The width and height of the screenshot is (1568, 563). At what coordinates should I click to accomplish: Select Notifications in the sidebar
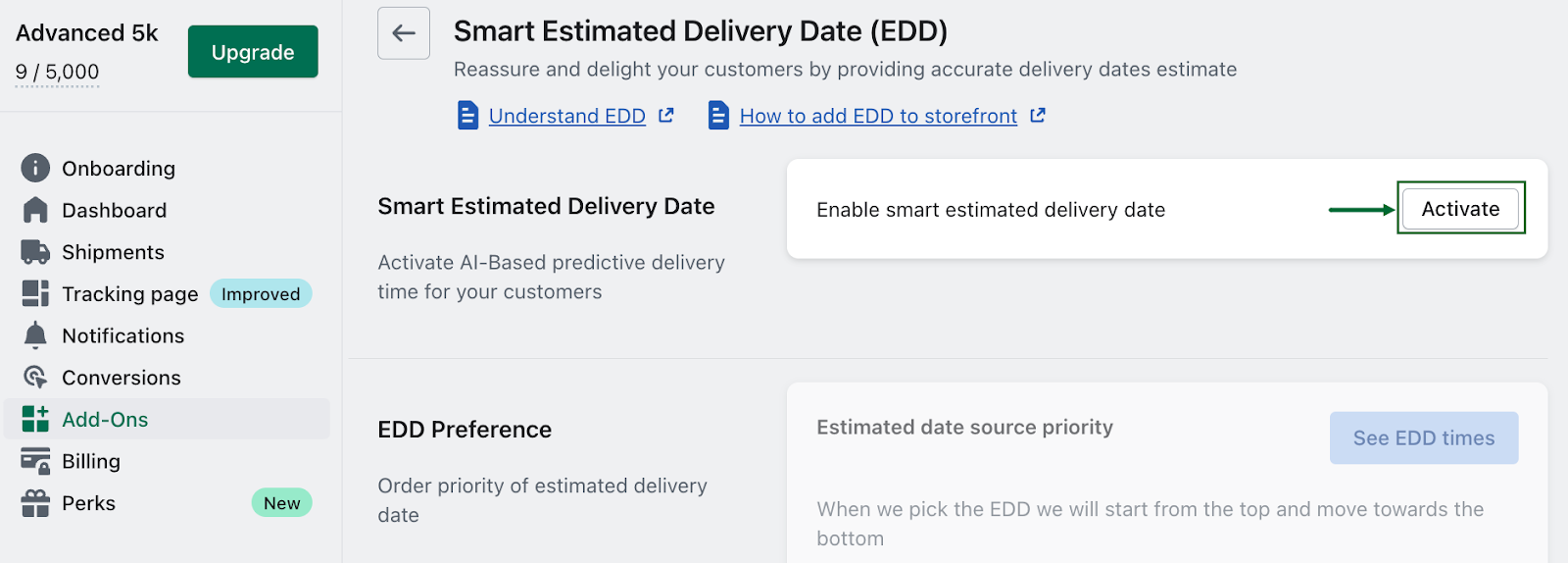pyautogui.click(x=122, y=335)
